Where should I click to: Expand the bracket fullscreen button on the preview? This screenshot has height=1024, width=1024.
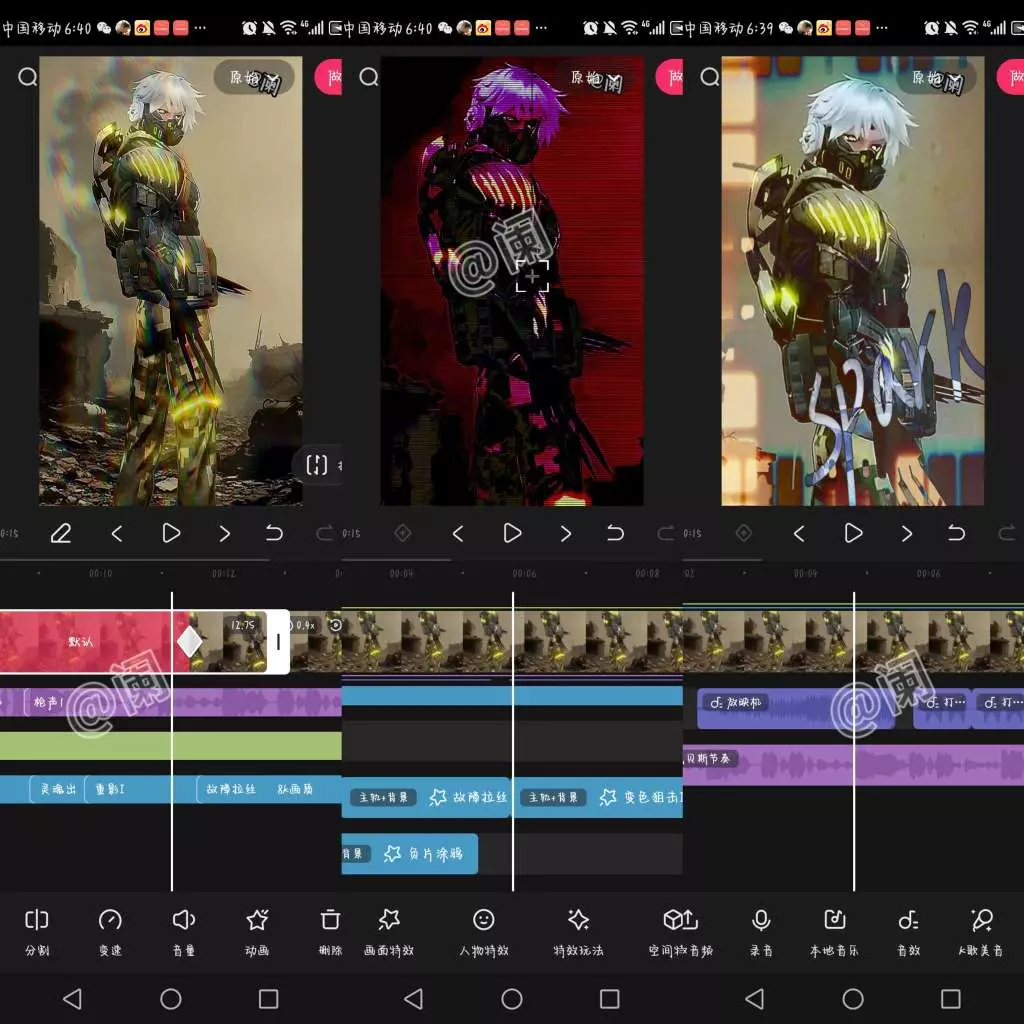[x=317, y=465]
